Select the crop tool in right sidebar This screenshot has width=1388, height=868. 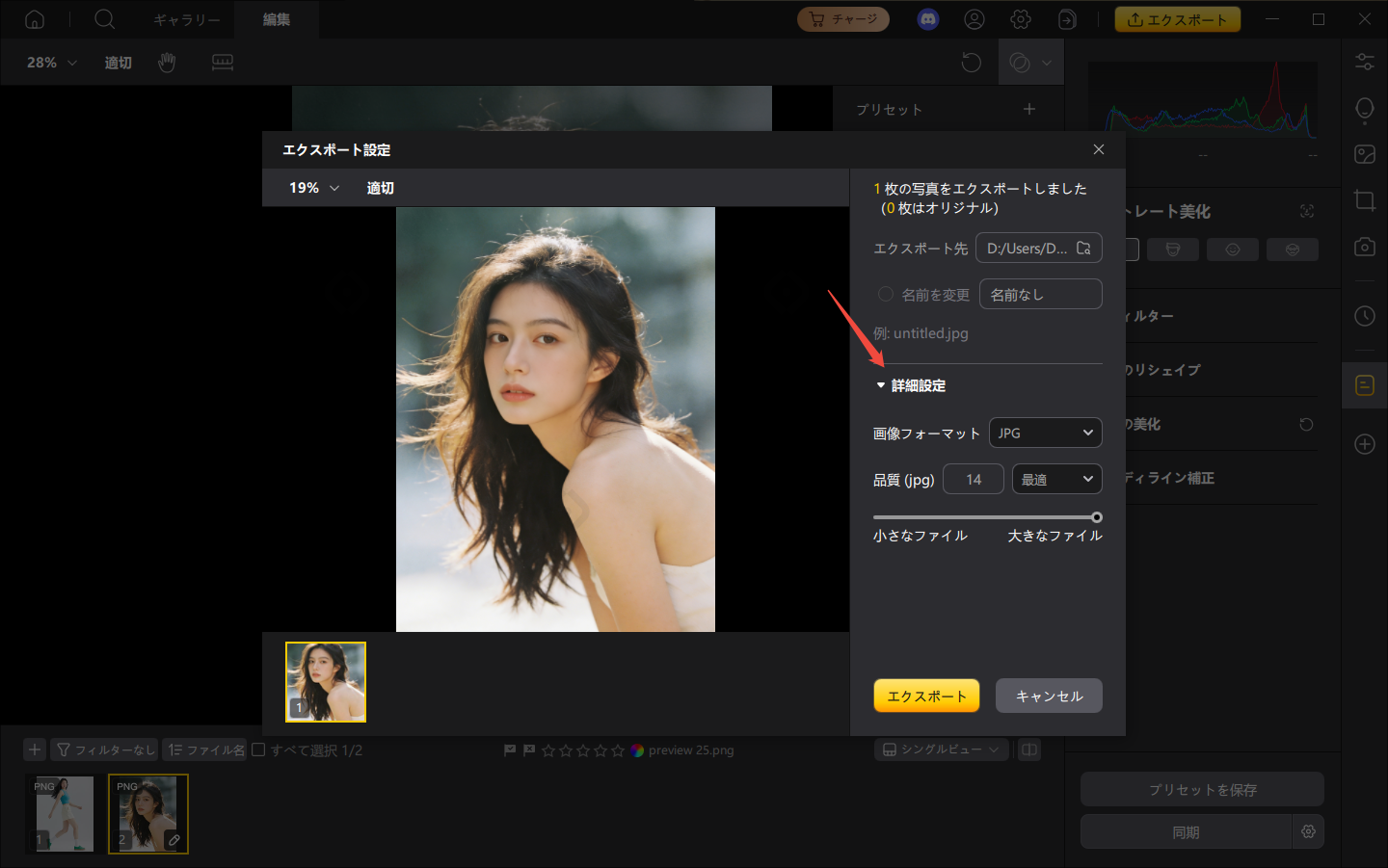tap(1365, 200)
